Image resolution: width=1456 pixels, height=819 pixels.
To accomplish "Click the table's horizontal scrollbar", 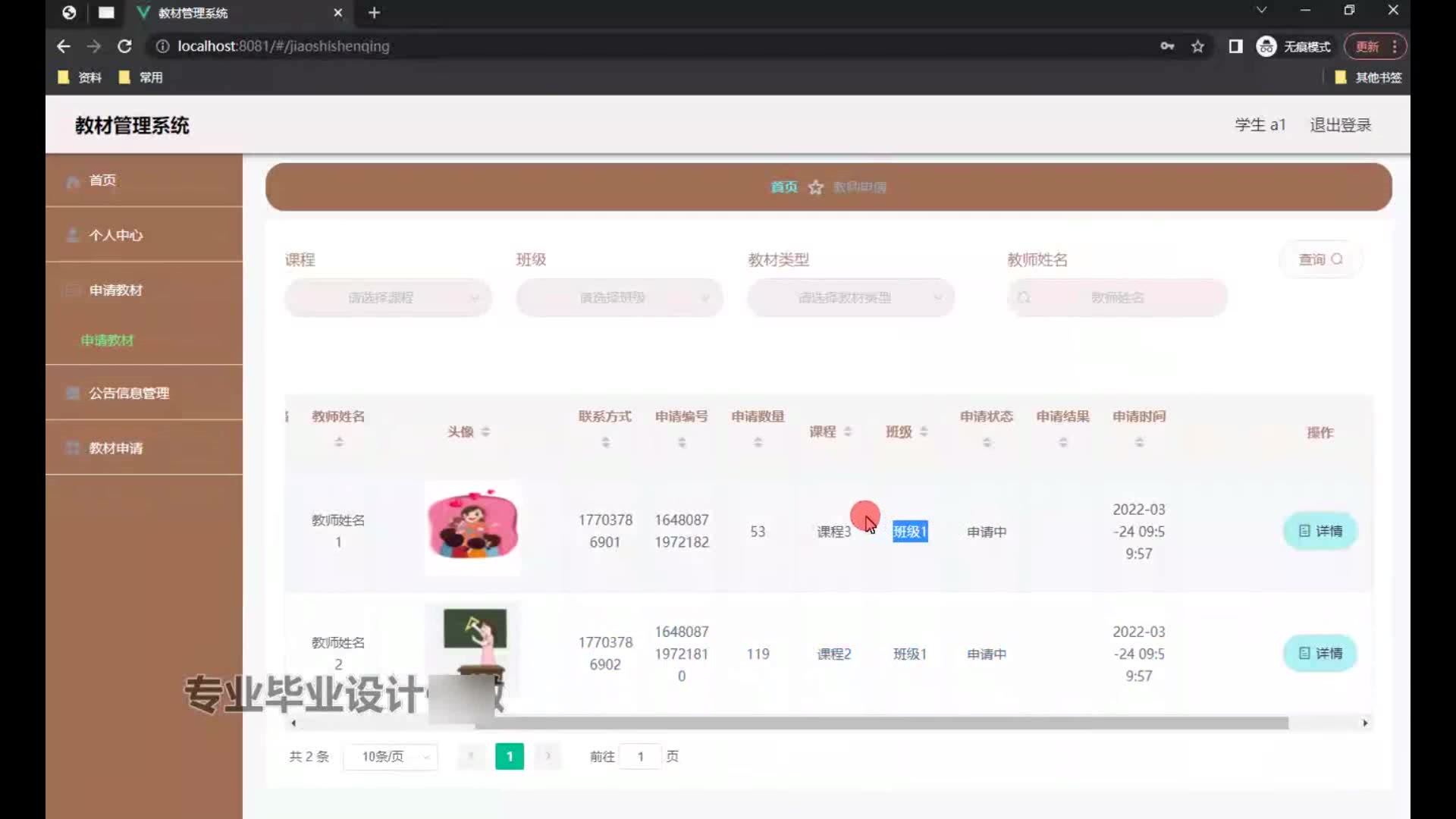I will [880, 723].
